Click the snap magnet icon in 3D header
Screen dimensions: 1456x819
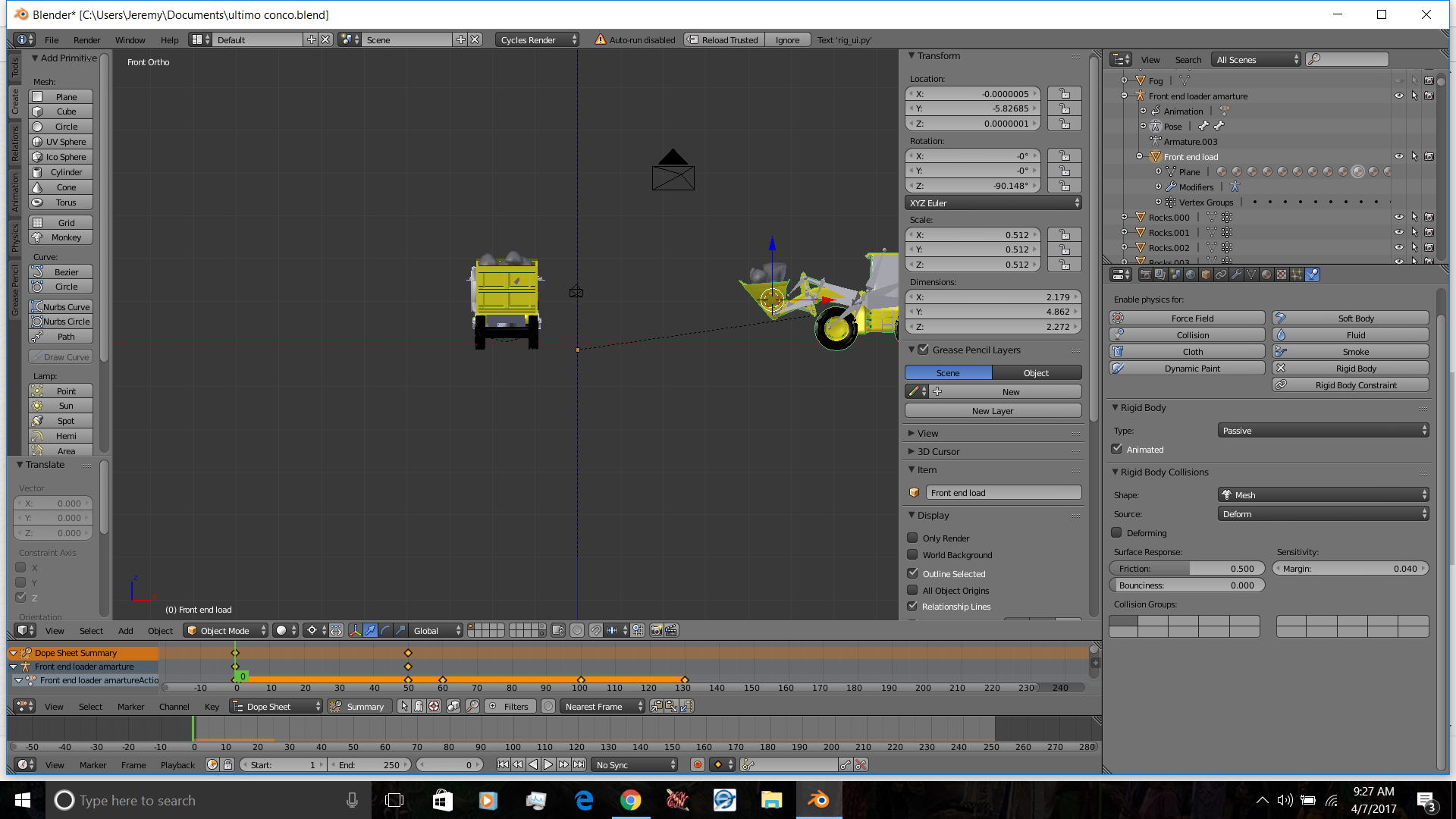click(x=595, y=630)
